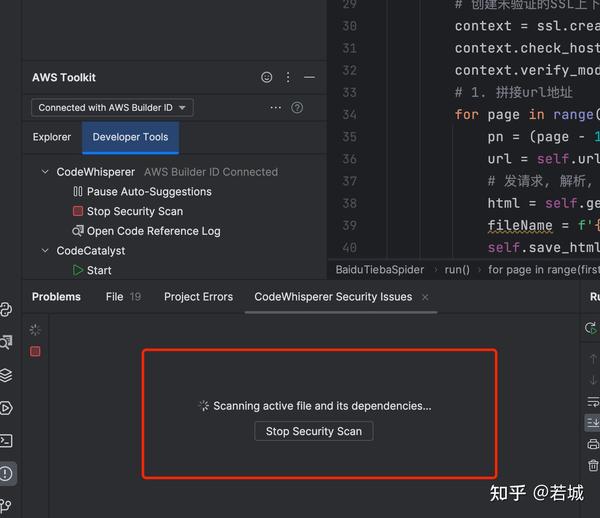The image size is (600, 518).
Task: Click the loading spinner icon in Problems sidebar
Action: click(35, 329)
